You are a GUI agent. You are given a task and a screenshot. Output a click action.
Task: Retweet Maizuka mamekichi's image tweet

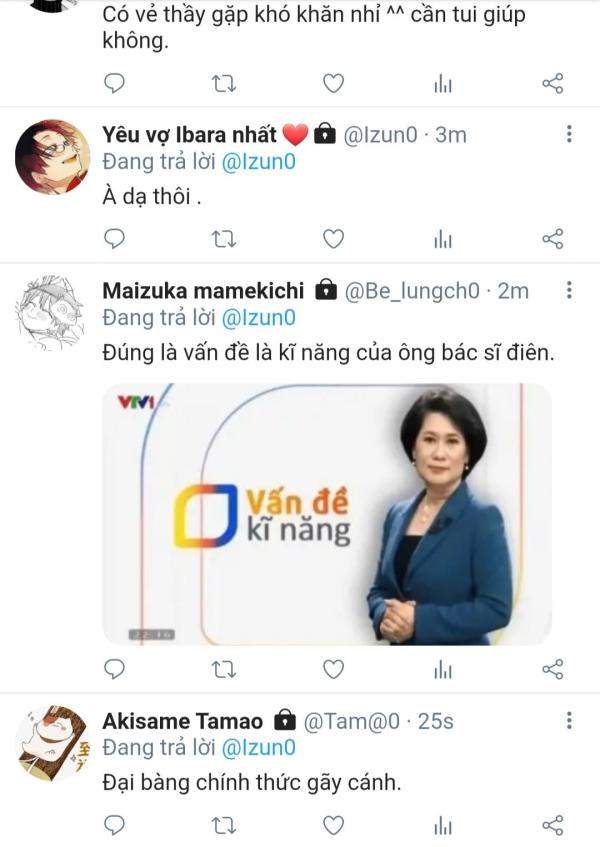click(x=224, y=668)
